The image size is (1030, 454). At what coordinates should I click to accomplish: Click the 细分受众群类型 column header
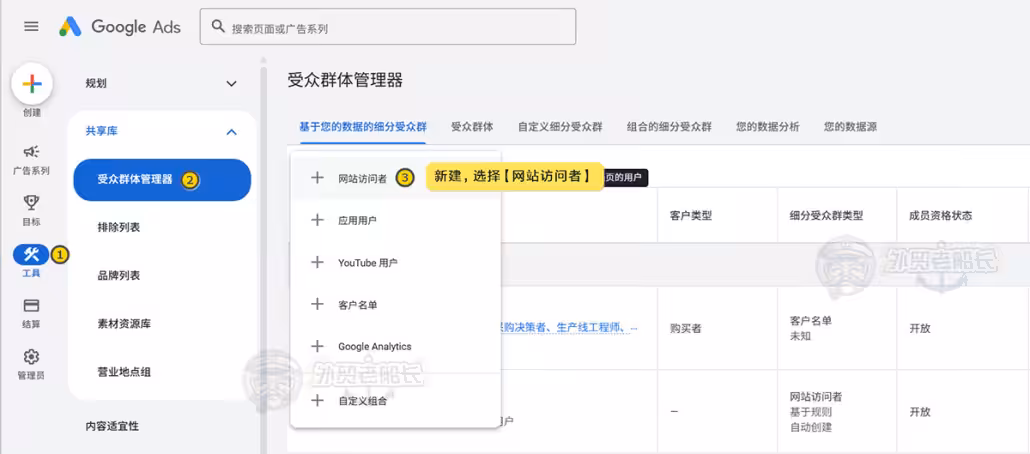826,215
